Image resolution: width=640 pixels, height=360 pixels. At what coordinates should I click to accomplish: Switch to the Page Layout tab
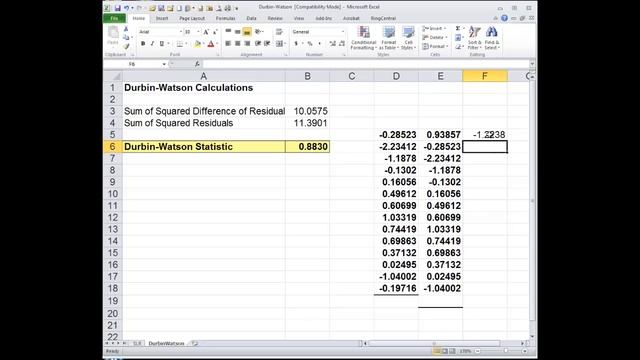coord(192,18)
